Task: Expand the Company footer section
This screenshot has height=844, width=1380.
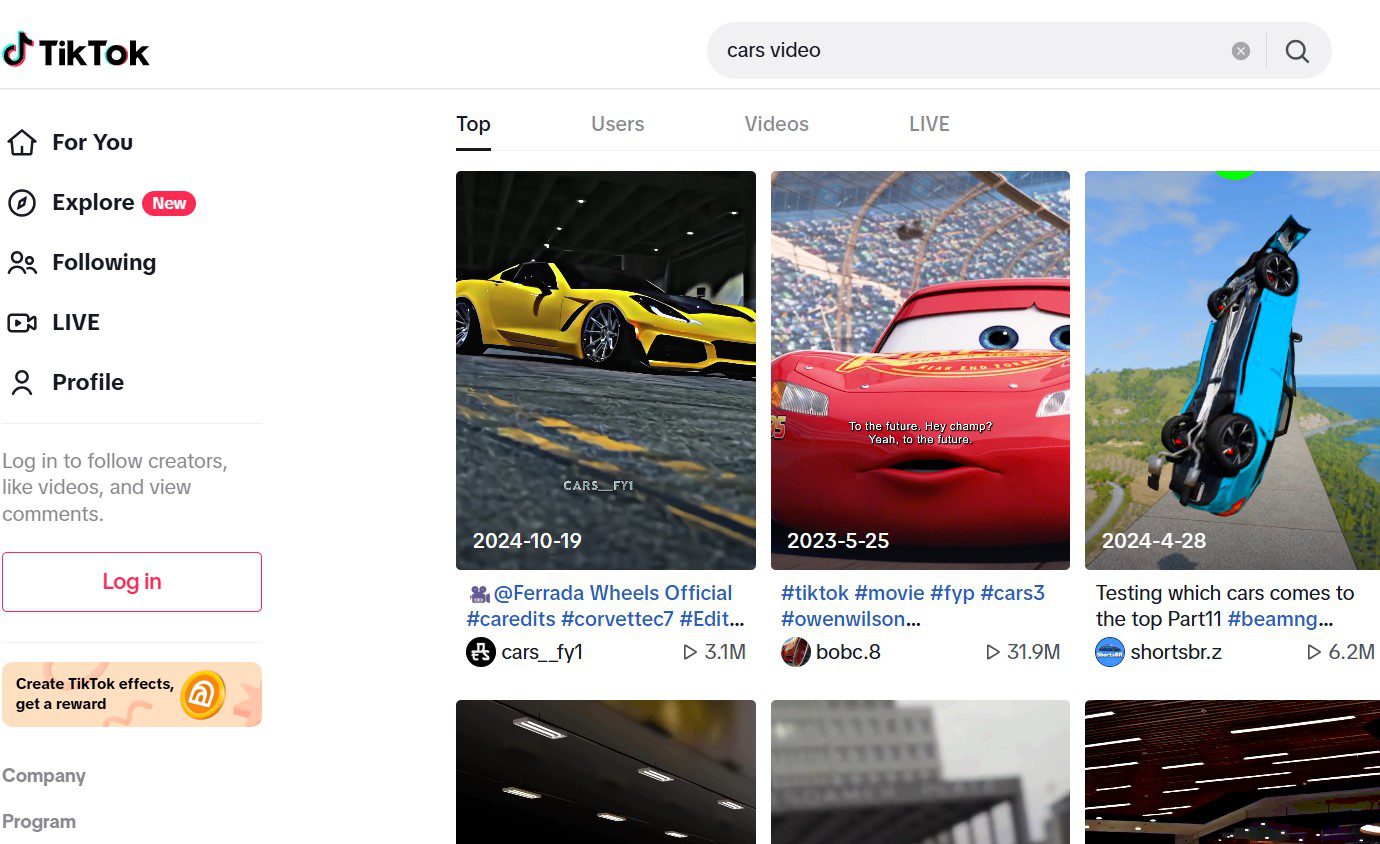Action: (x=44, y=776)
